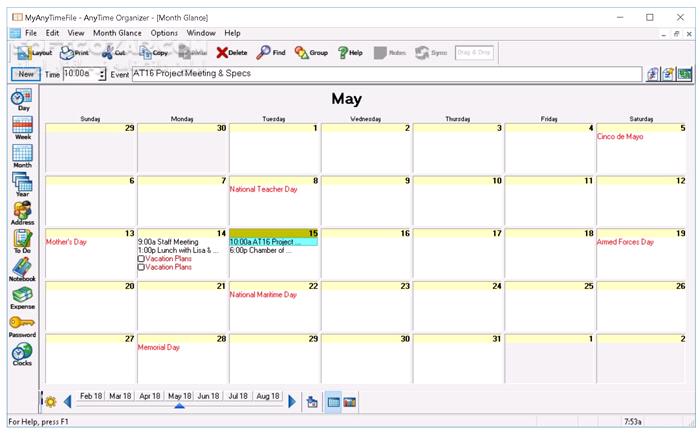Jump to Jun 18 month tab

tap(208, 396)
